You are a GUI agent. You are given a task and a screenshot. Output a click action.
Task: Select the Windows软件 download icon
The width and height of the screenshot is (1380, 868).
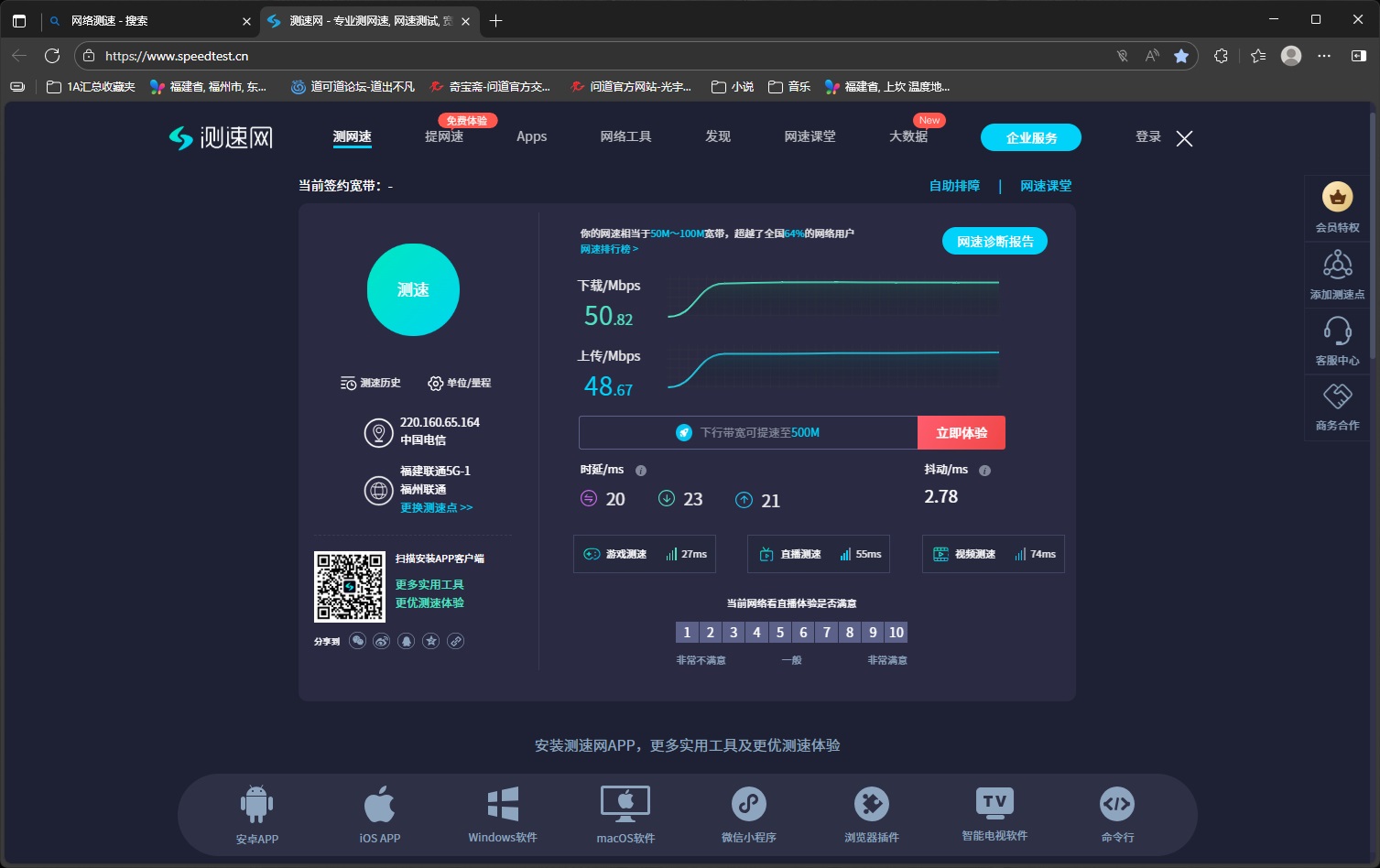[x=503, y=805]
